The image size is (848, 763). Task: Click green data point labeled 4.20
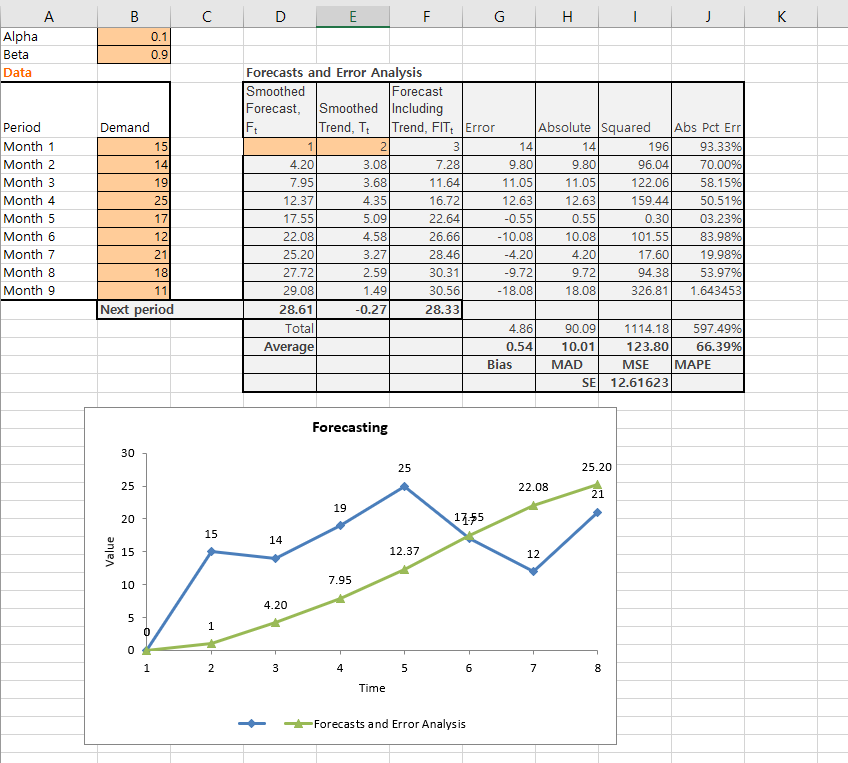click(x=275, y=623)
